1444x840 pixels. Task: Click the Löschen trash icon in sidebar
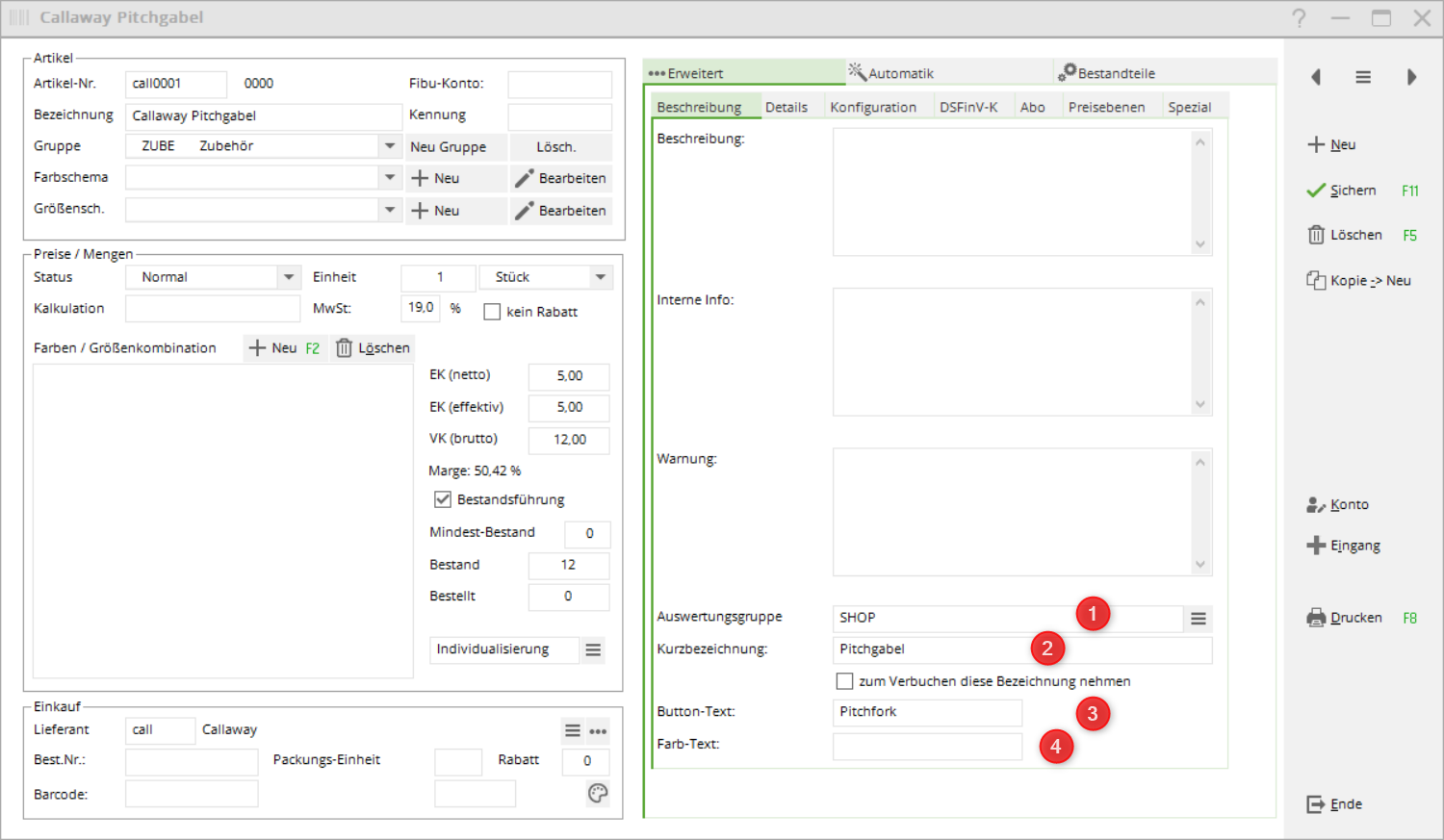1316,235
